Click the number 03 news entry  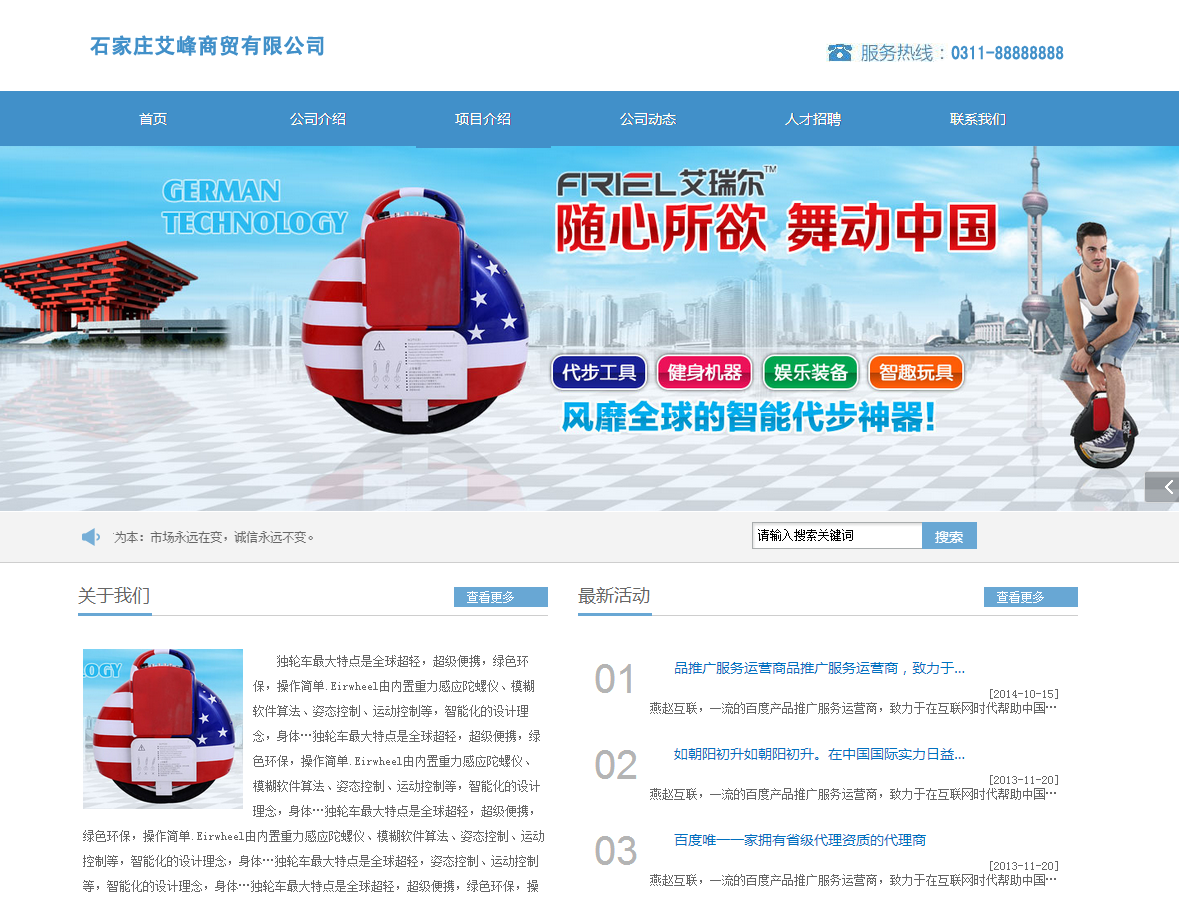pos(615,851)
